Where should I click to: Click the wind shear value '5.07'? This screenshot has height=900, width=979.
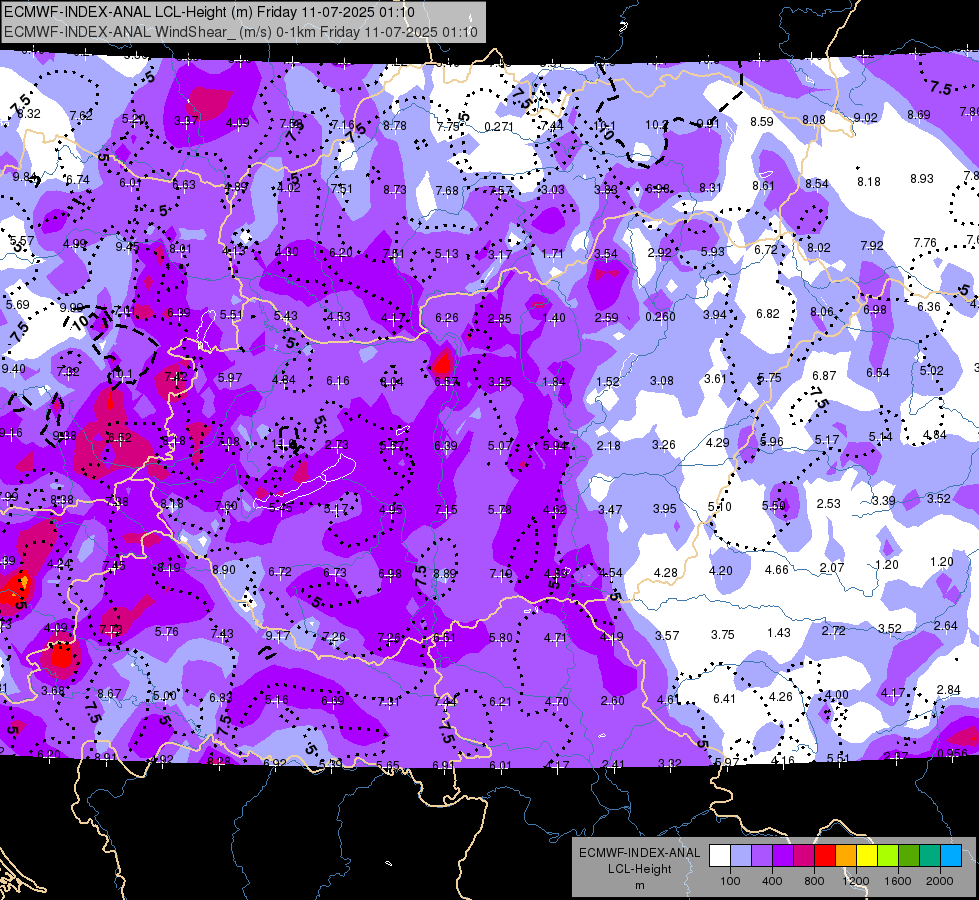(x=499, y=446)
